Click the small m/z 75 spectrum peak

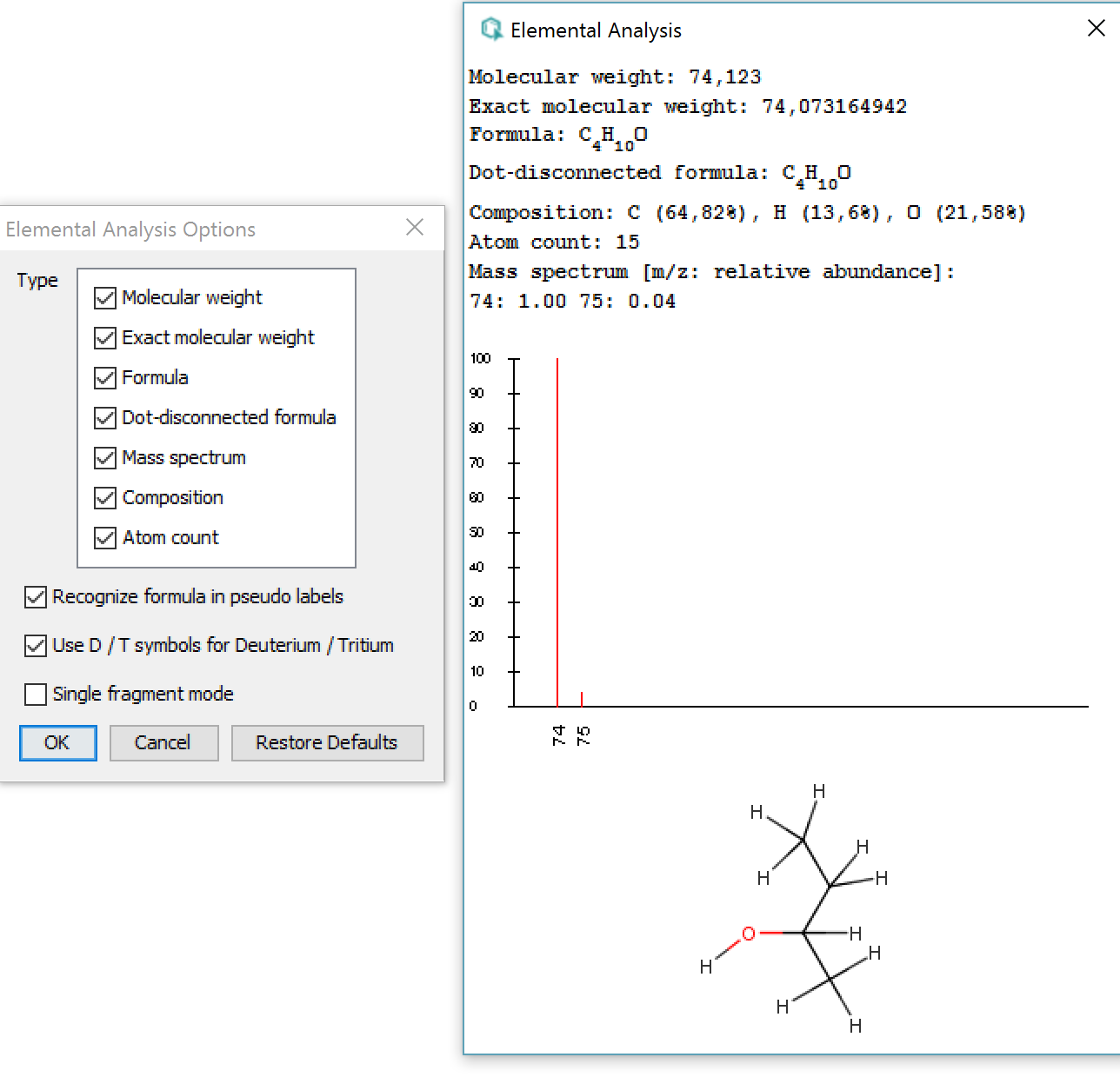[x=582, y=699]
